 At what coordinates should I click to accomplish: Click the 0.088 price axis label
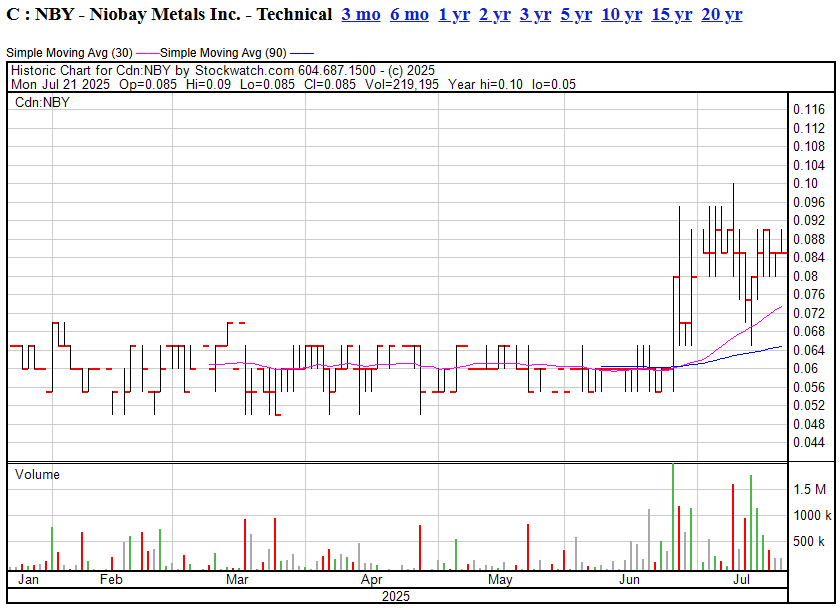pos(809,239)
